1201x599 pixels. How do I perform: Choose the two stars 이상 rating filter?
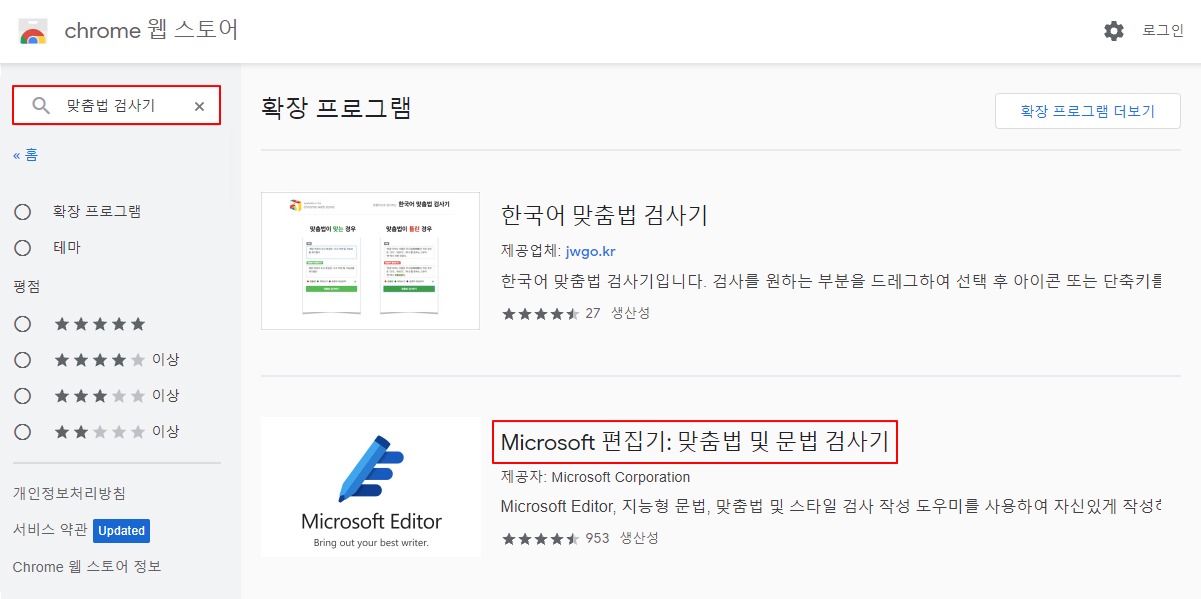pos(22,432)
